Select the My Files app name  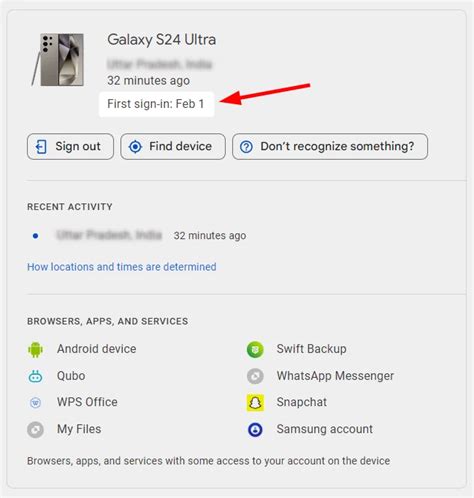pyautogui.click(x=79, y=429)
